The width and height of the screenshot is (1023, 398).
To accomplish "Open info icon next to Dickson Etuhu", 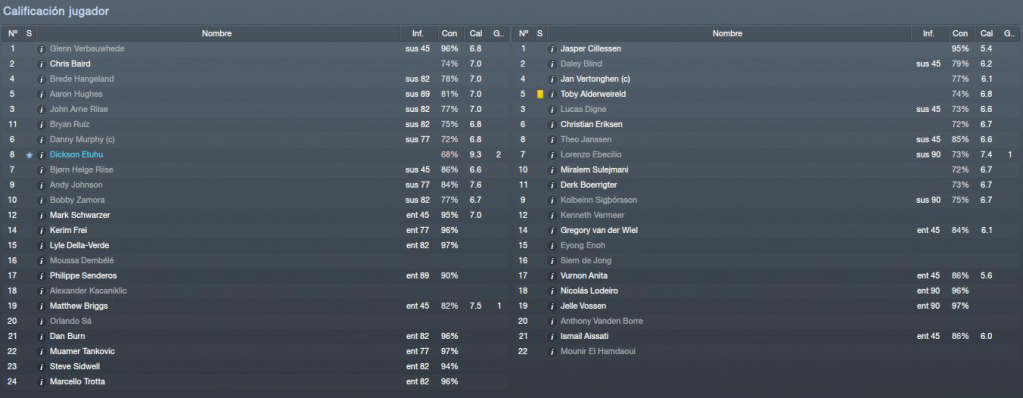I will (42, 155).
